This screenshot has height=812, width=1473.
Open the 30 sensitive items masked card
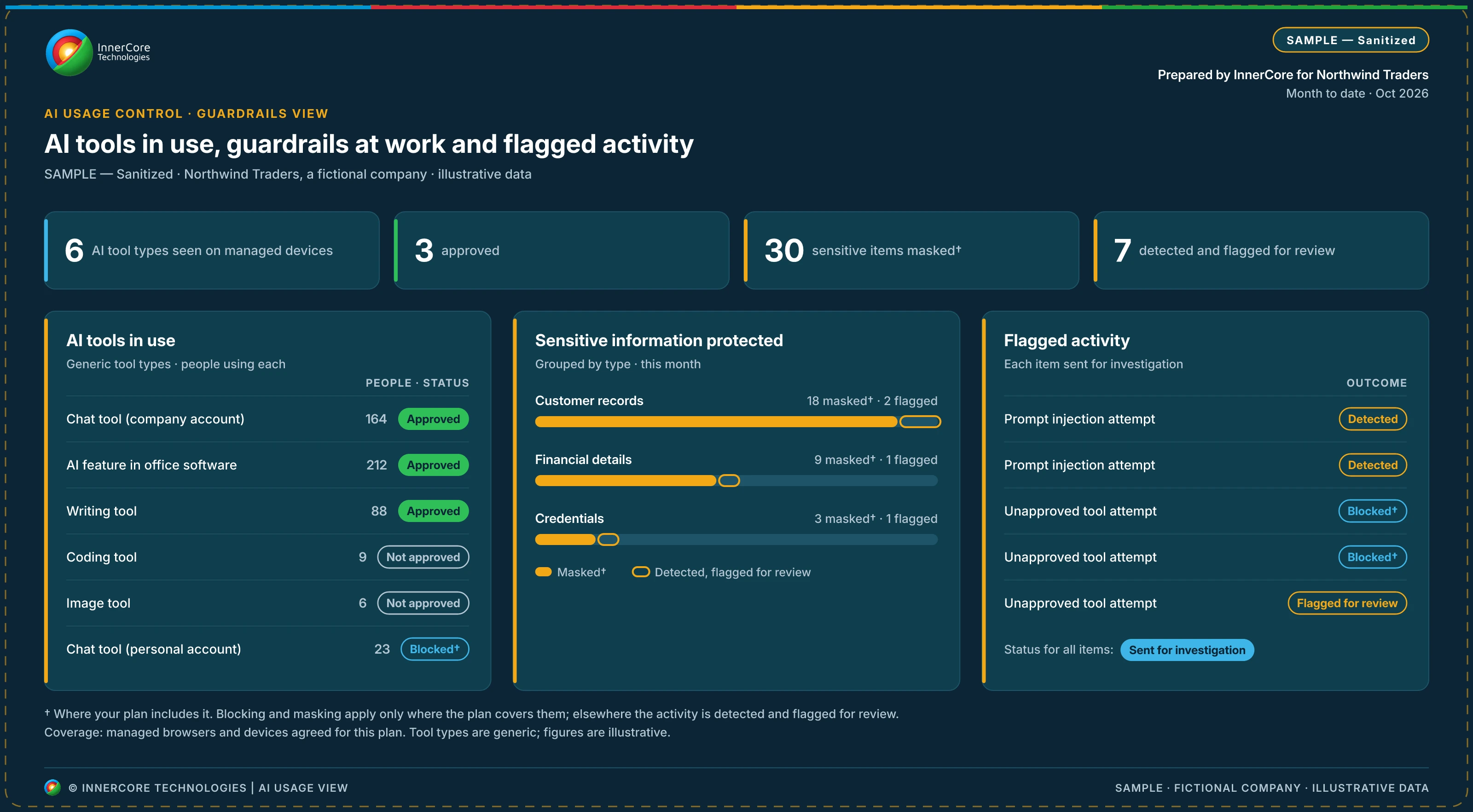(911, 250)
